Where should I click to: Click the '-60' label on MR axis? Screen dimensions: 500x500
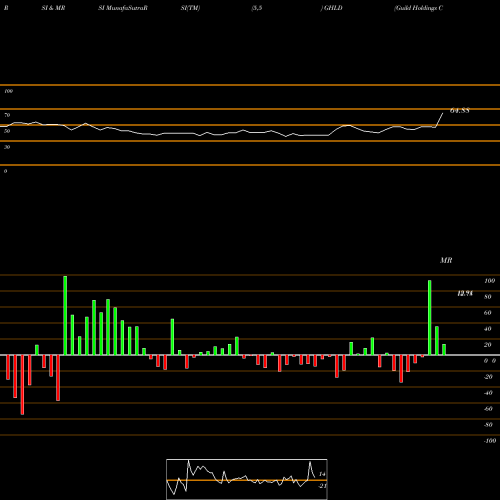point(488,409)
